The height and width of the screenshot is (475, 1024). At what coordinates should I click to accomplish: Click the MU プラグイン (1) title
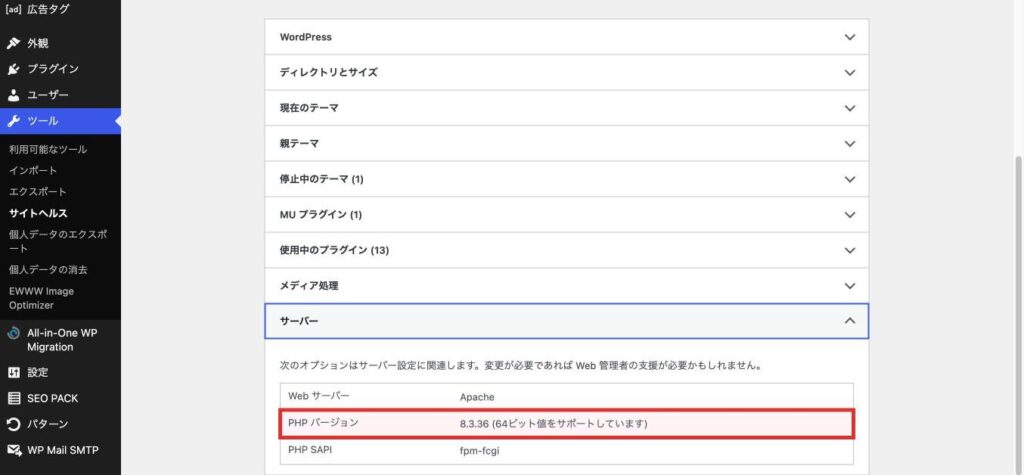pos(321,215)
